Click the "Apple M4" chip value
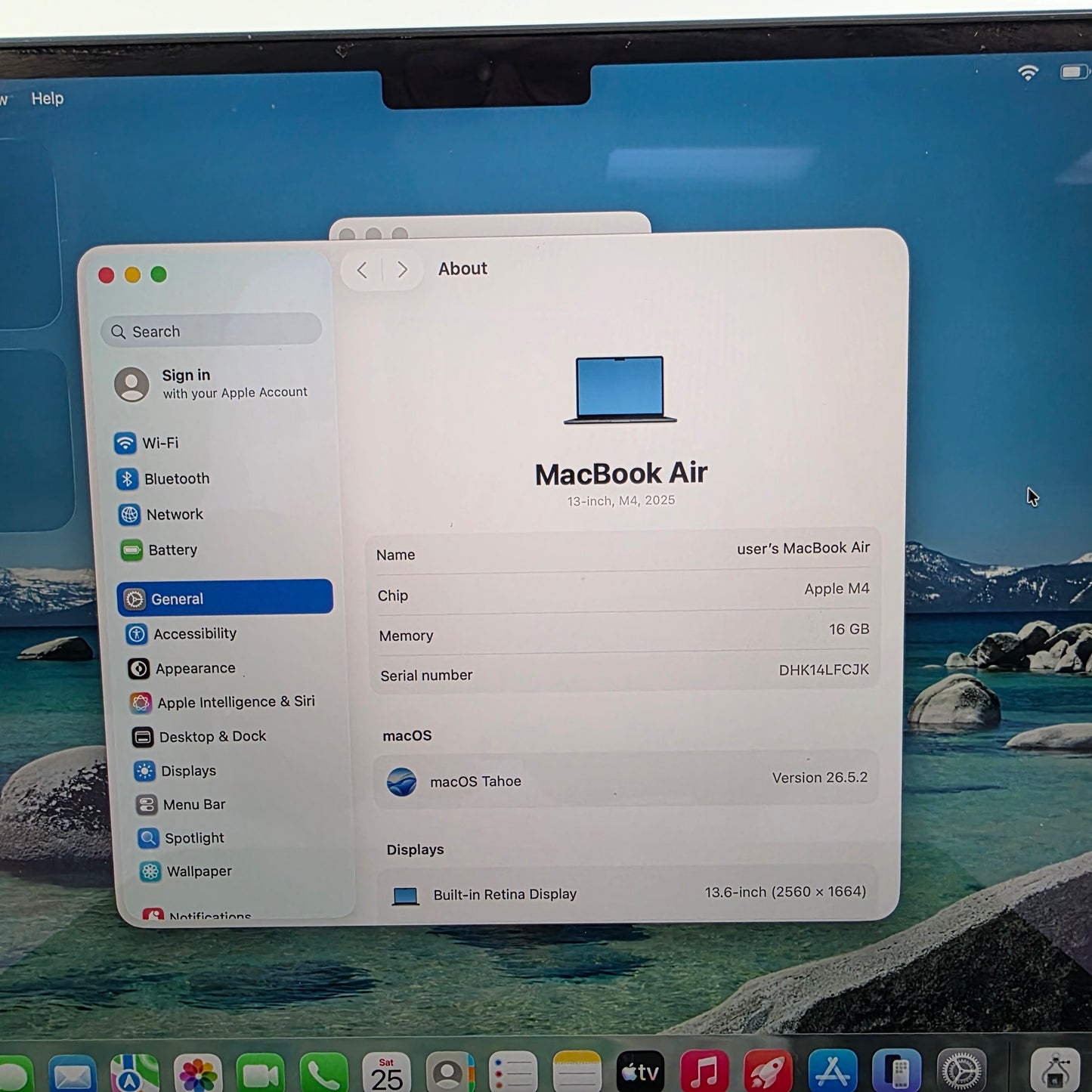Screen dimensions: 1092x1092 coord(837,589)
